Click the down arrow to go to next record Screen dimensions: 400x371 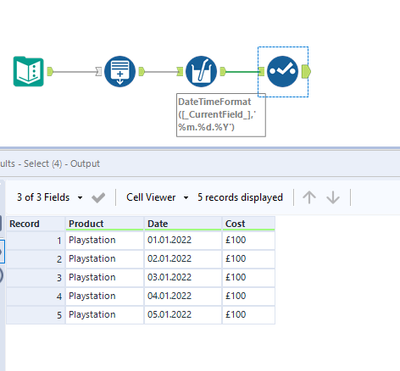[x=333, y=198]
